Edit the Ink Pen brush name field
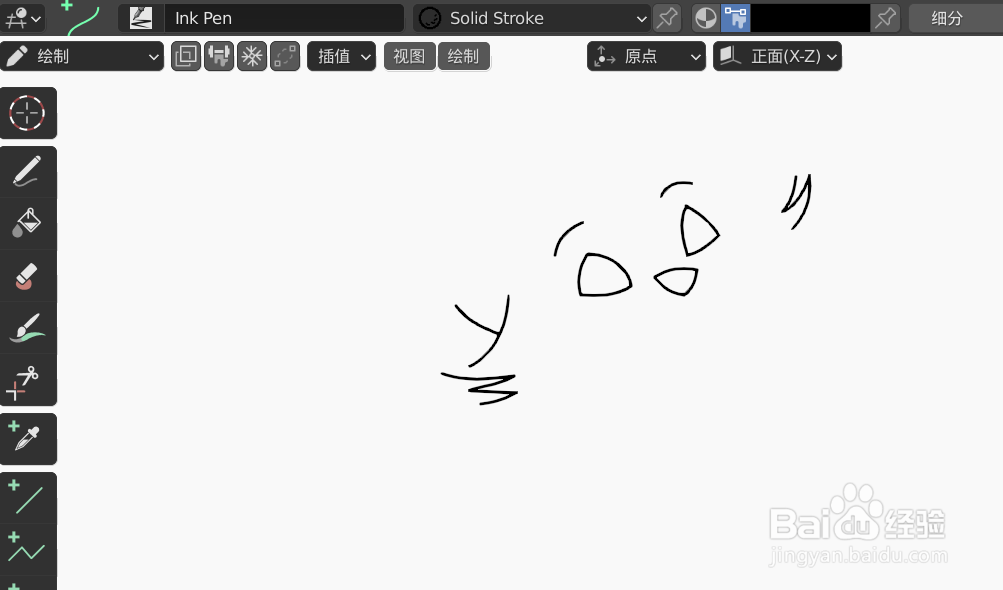Screen dimensions: 1003x590 click(x=283, y=18)
